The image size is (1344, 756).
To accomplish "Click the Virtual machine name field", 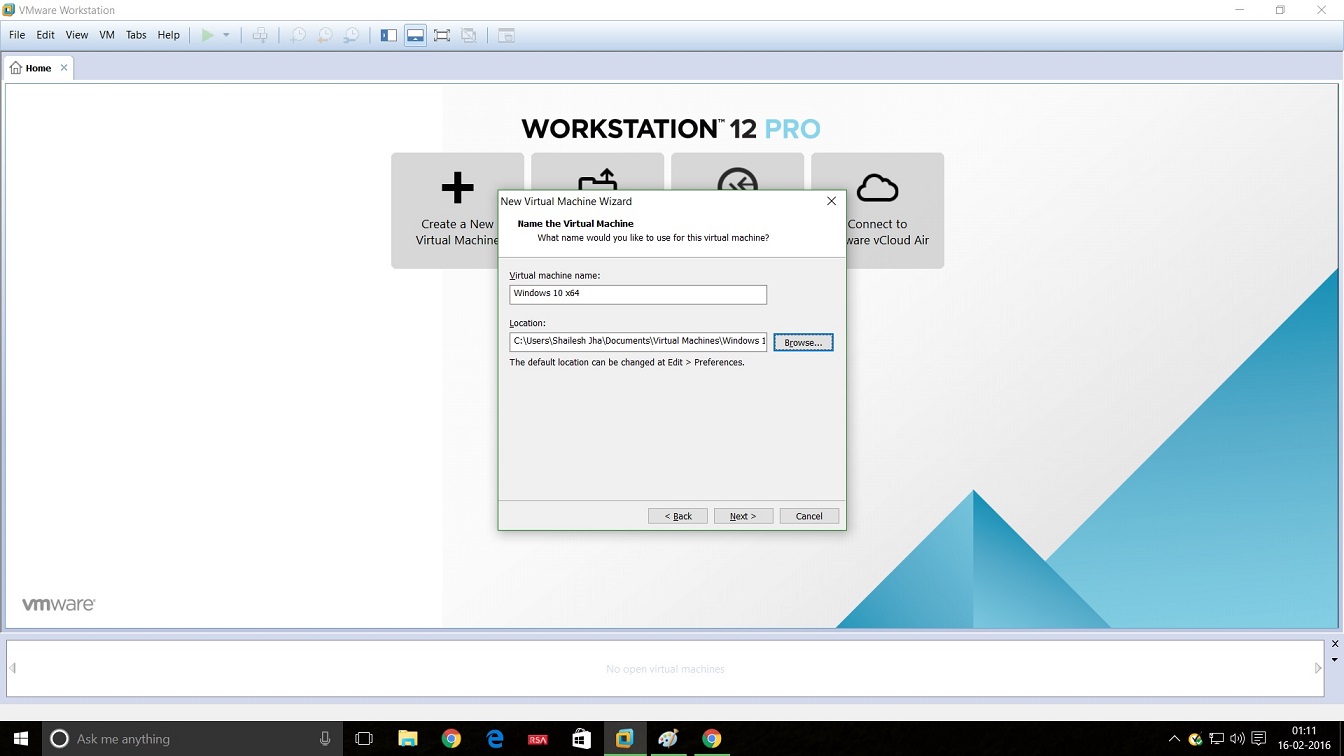I will point(638,294).
